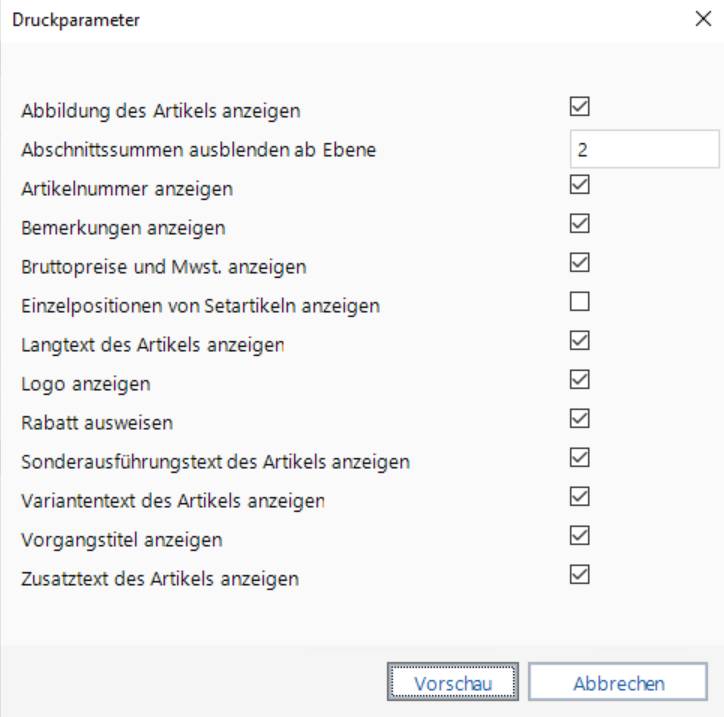Image resolution: width=724 pixels, height=717 pixels.
Task: Uncheck Abbildung des Artikels anzeigen checkbox
Action: pos(579,106)
